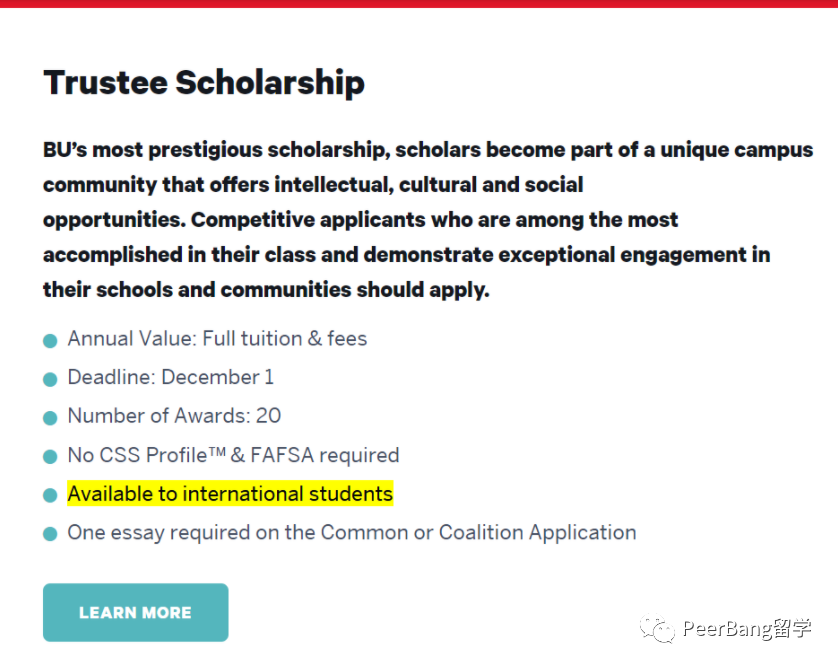
Task: Click the teal bullet beside Number of Awards
Action: tap(50, 418)
